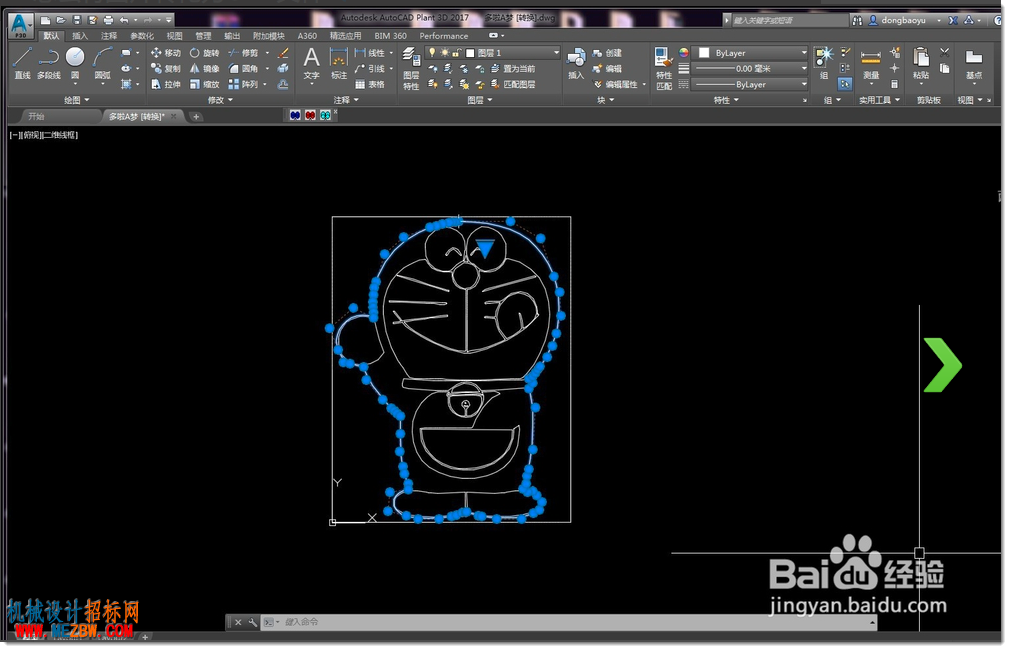Open 图层特性 (Layer Properties) panel

tap(411, 68)
